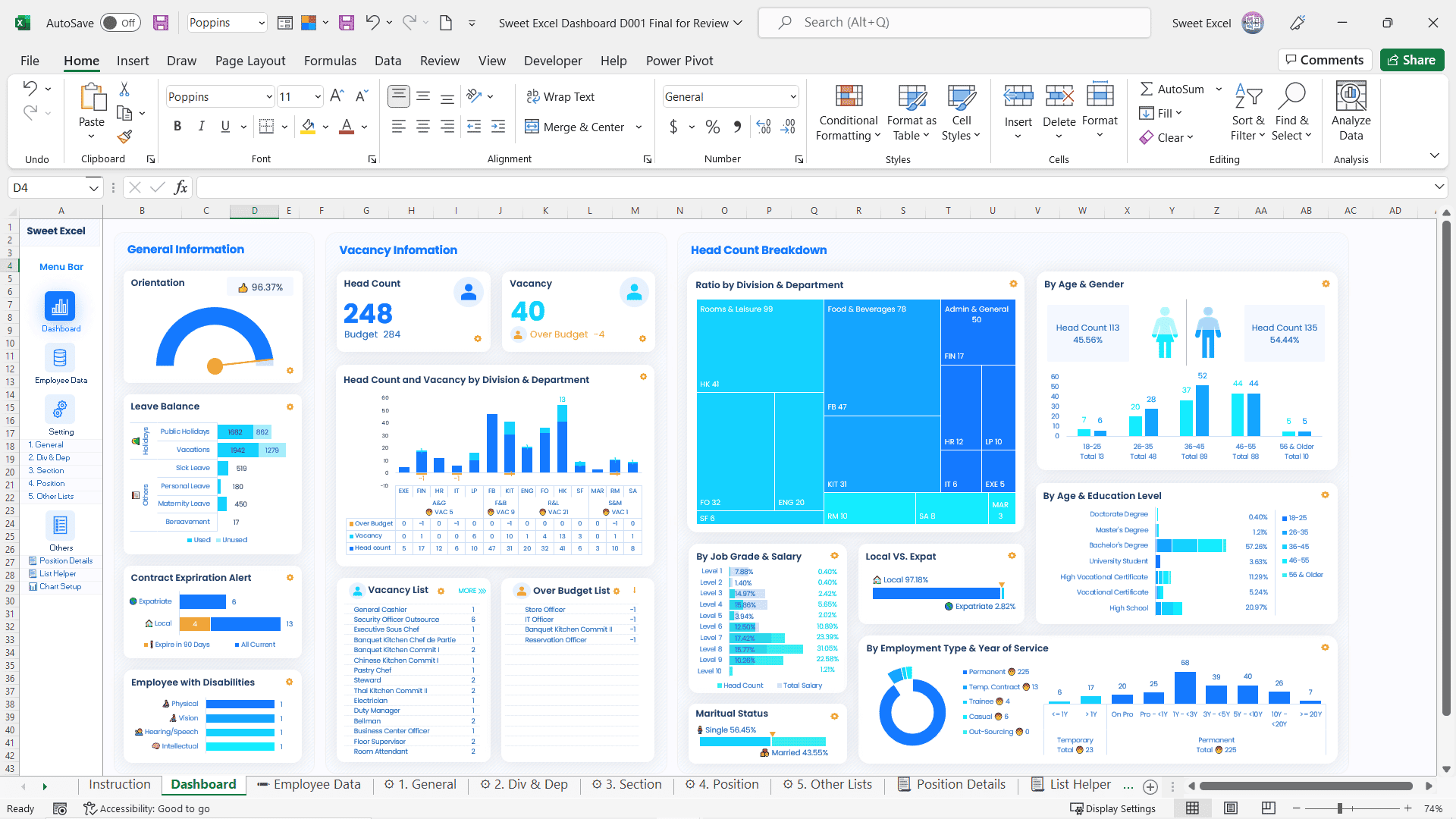
Task: Click the Undo arrow in title bar
Action: 372,23
